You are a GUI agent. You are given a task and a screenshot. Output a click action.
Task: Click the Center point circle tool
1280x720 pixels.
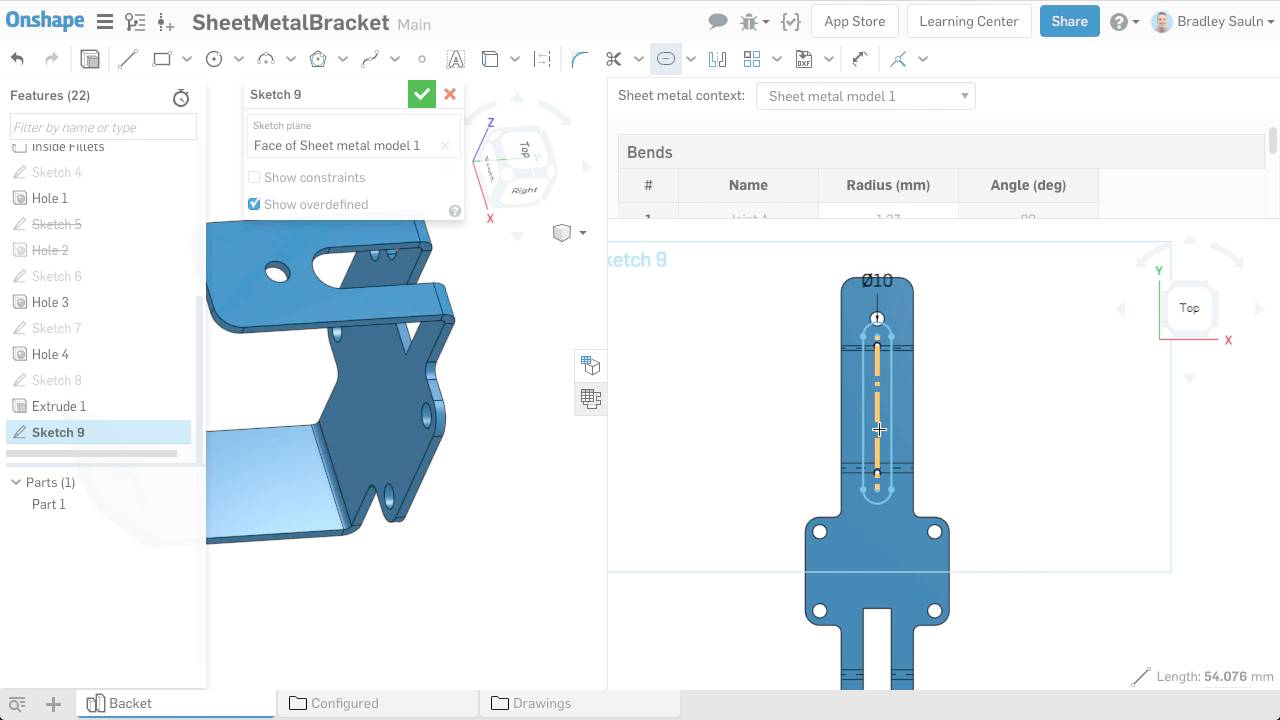click(213, 59)
